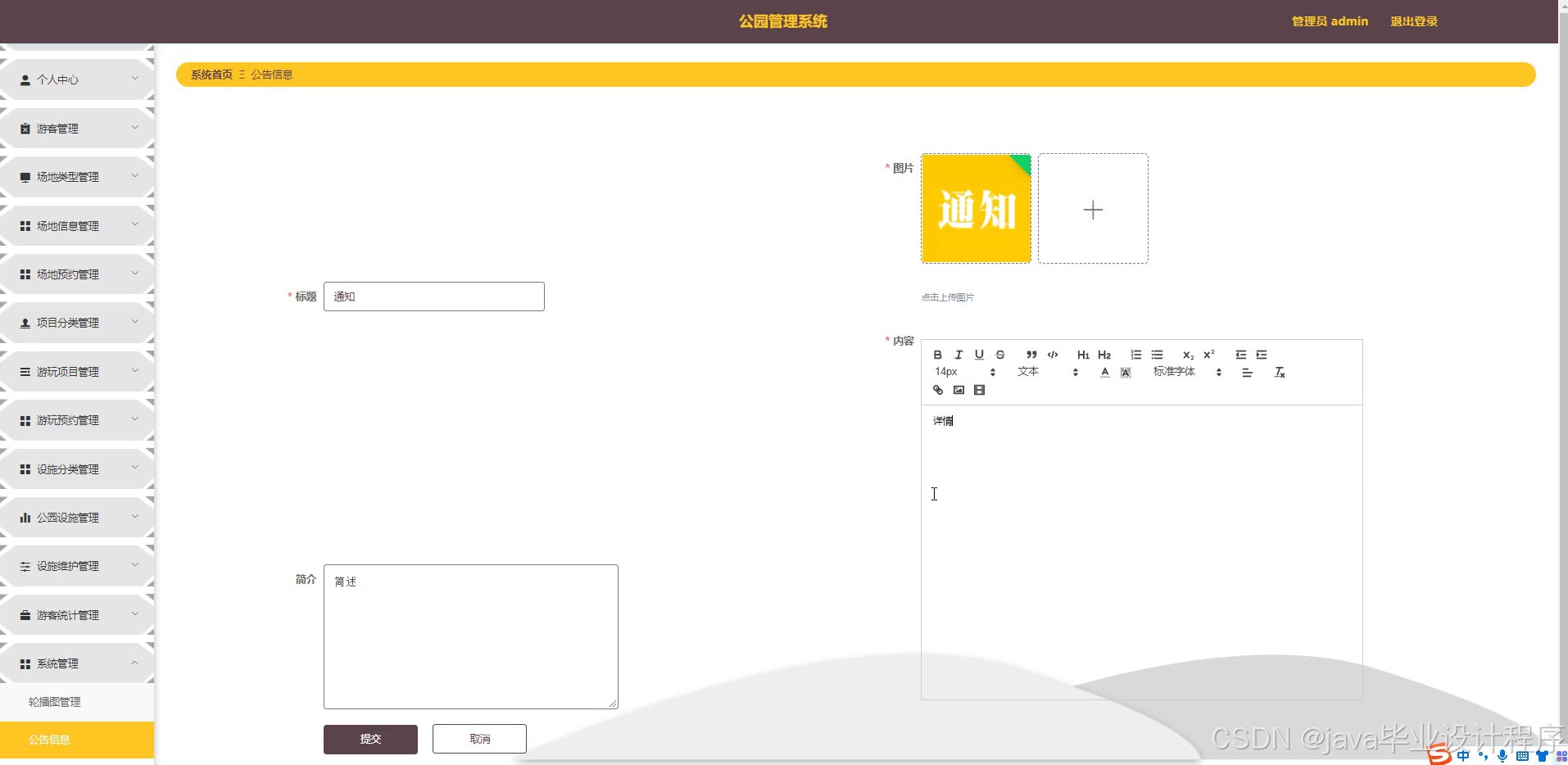
Task: Click the 简介 summary textarea
Action: tap(471, 636)
